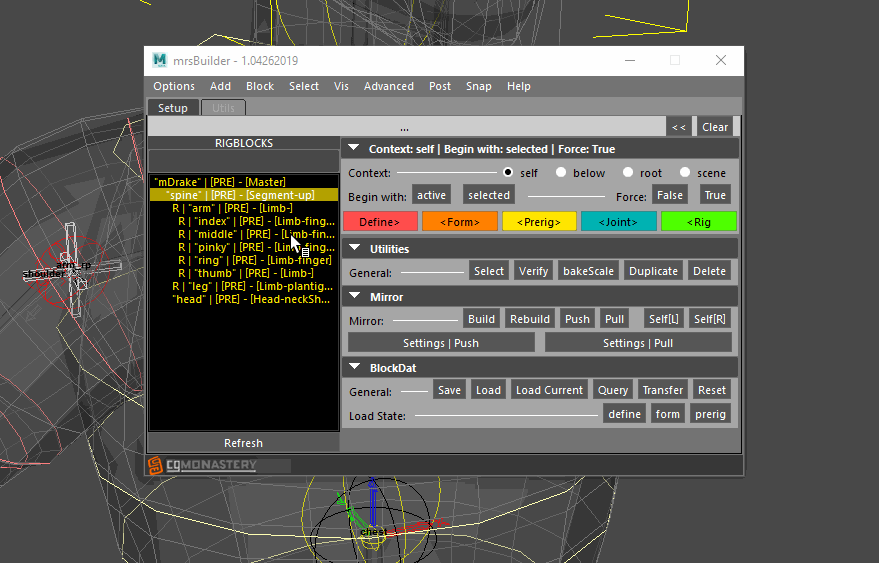Click the Duplicate button
Screen dimensions: 879x563
coord(653,271)
